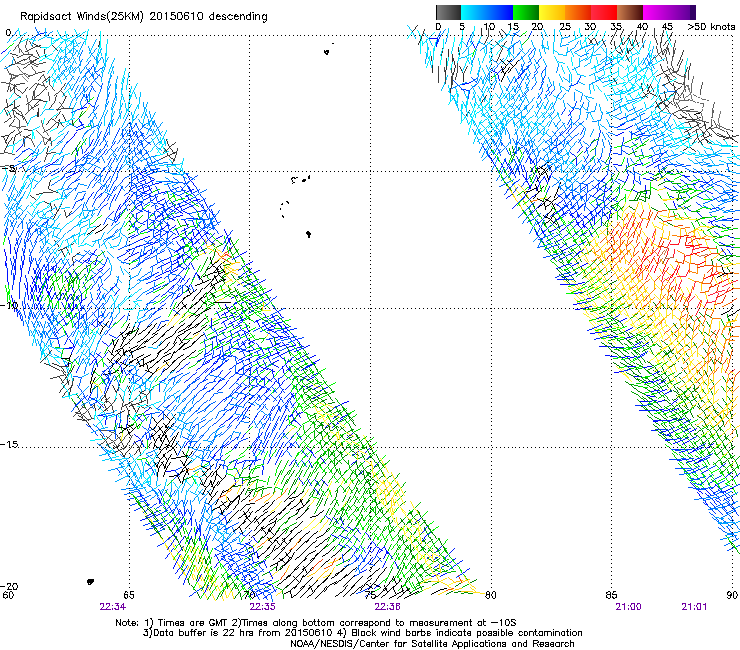The image size is (740, 650).
Task: Click the title text 'Rapidscat Winds(25KM) 20150610 descending'
Action: pos(143,17)
